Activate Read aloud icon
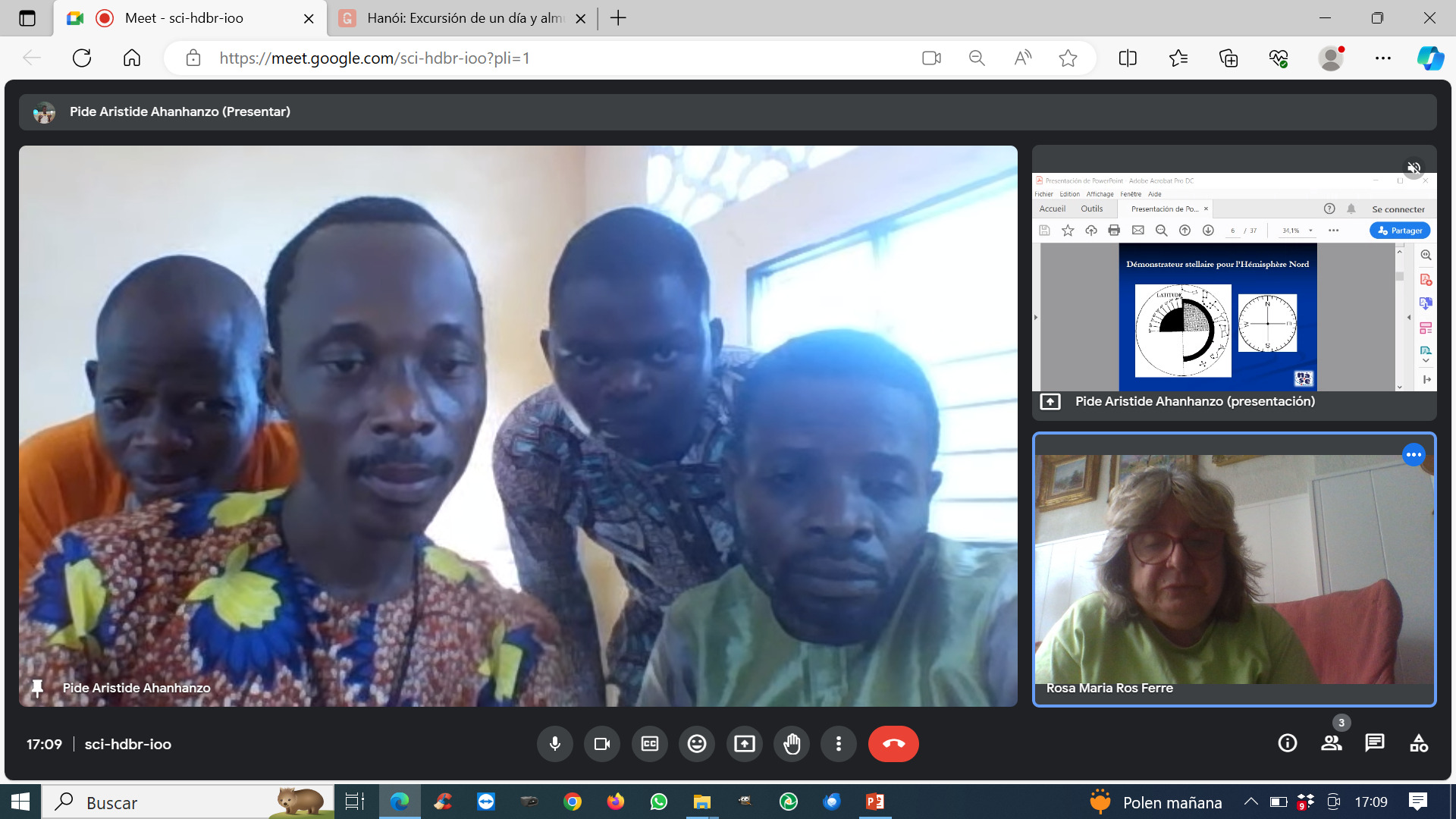This screenshot has width=1456, height=819. [x=1022, y=58]
